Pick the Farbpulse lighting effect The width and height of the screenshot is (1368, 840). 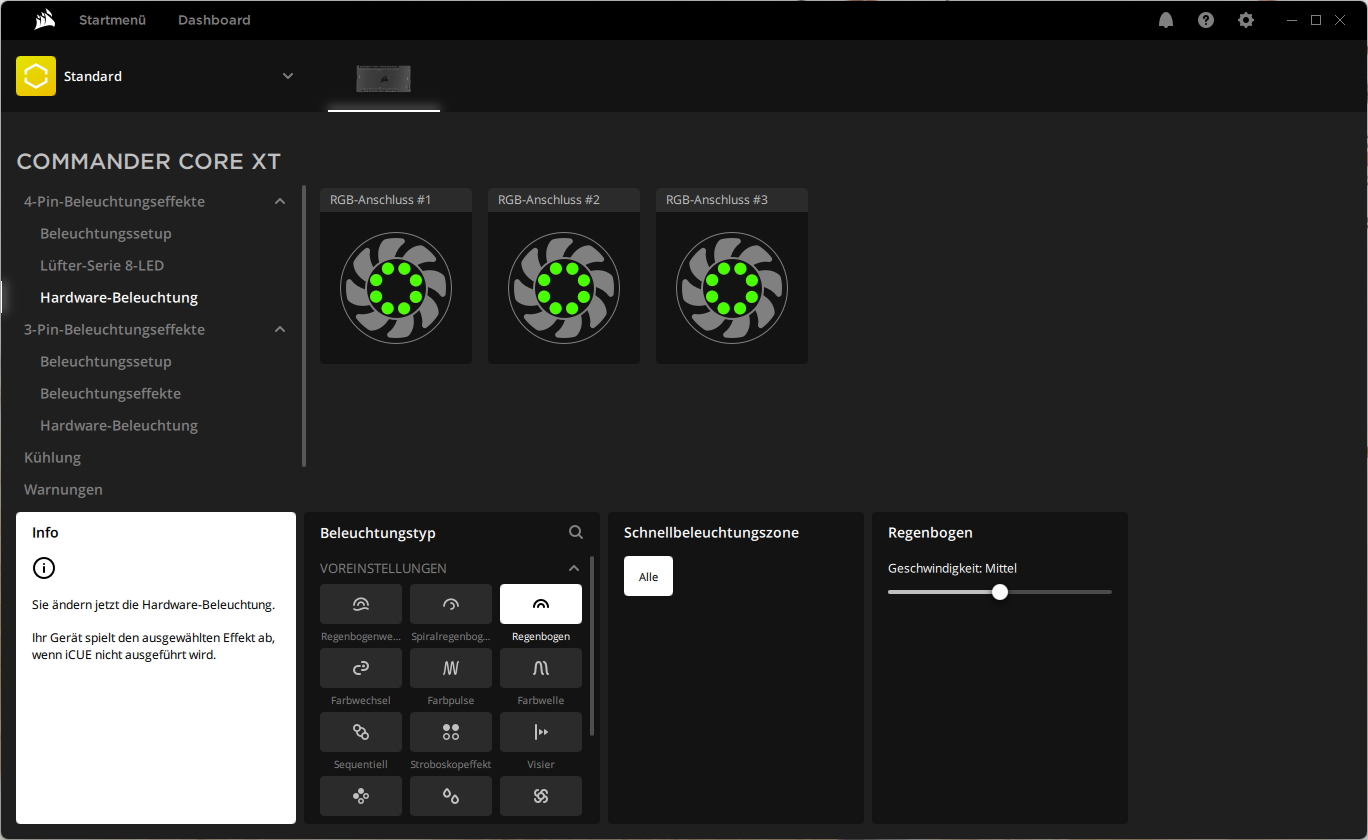click(x=451, y=668)
